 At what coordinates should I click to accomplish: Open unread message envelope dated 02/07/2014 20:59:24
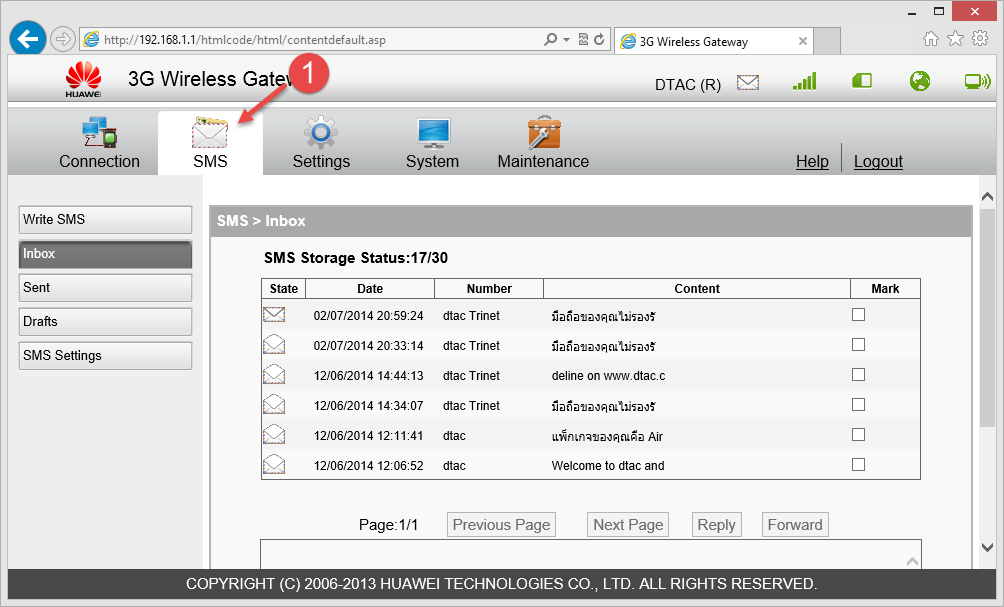pos(274,314)
